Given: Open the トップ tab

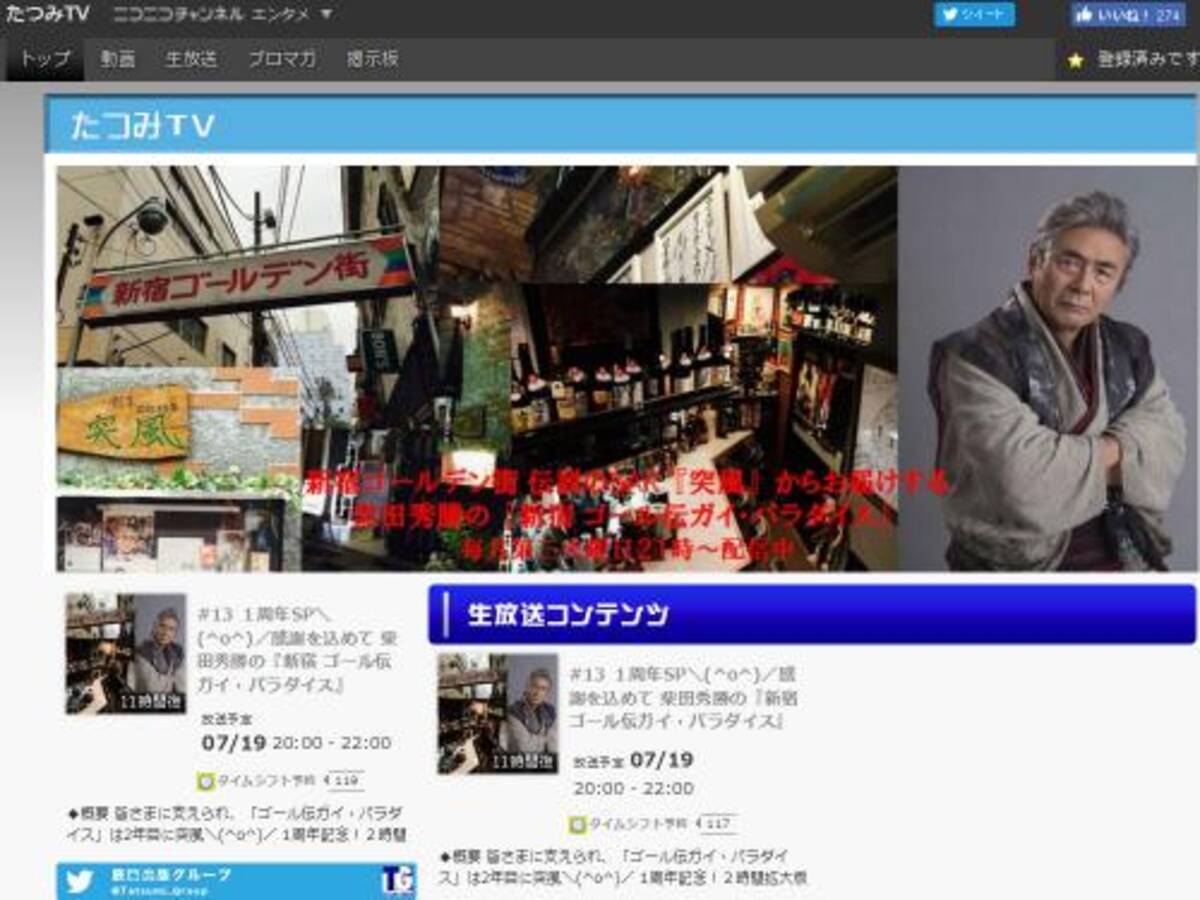Looking at the screenshot, I should [x=45, y=59].
